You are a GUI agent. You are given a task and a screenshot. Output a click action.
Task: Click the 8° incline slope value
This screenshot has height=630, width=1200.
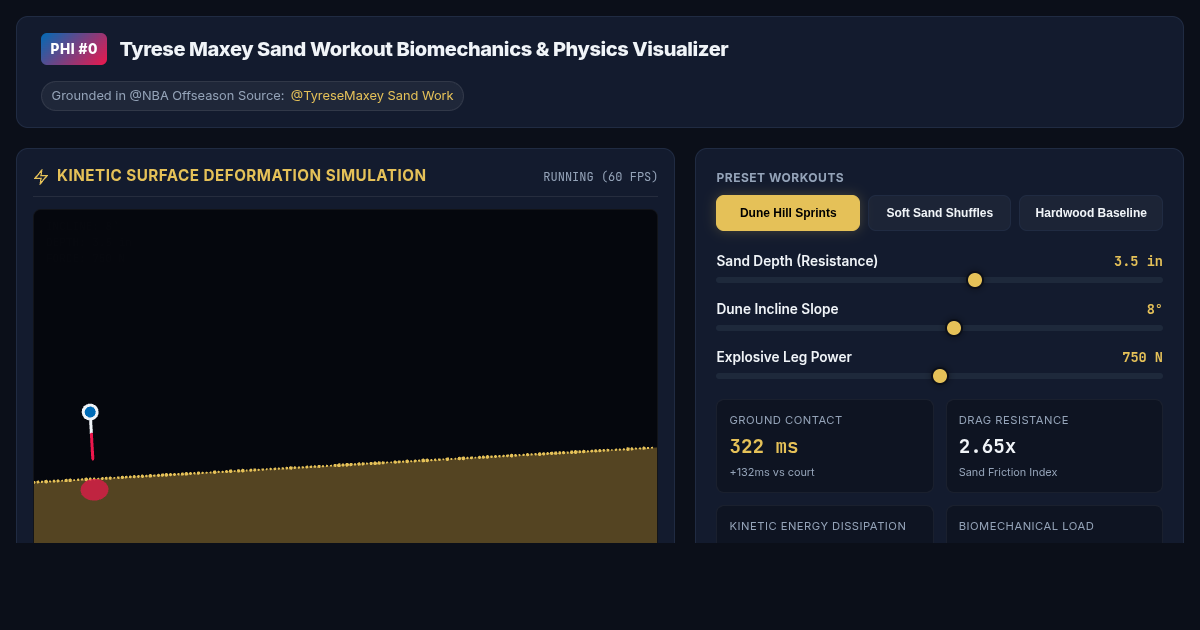[x=1154, y=309]
